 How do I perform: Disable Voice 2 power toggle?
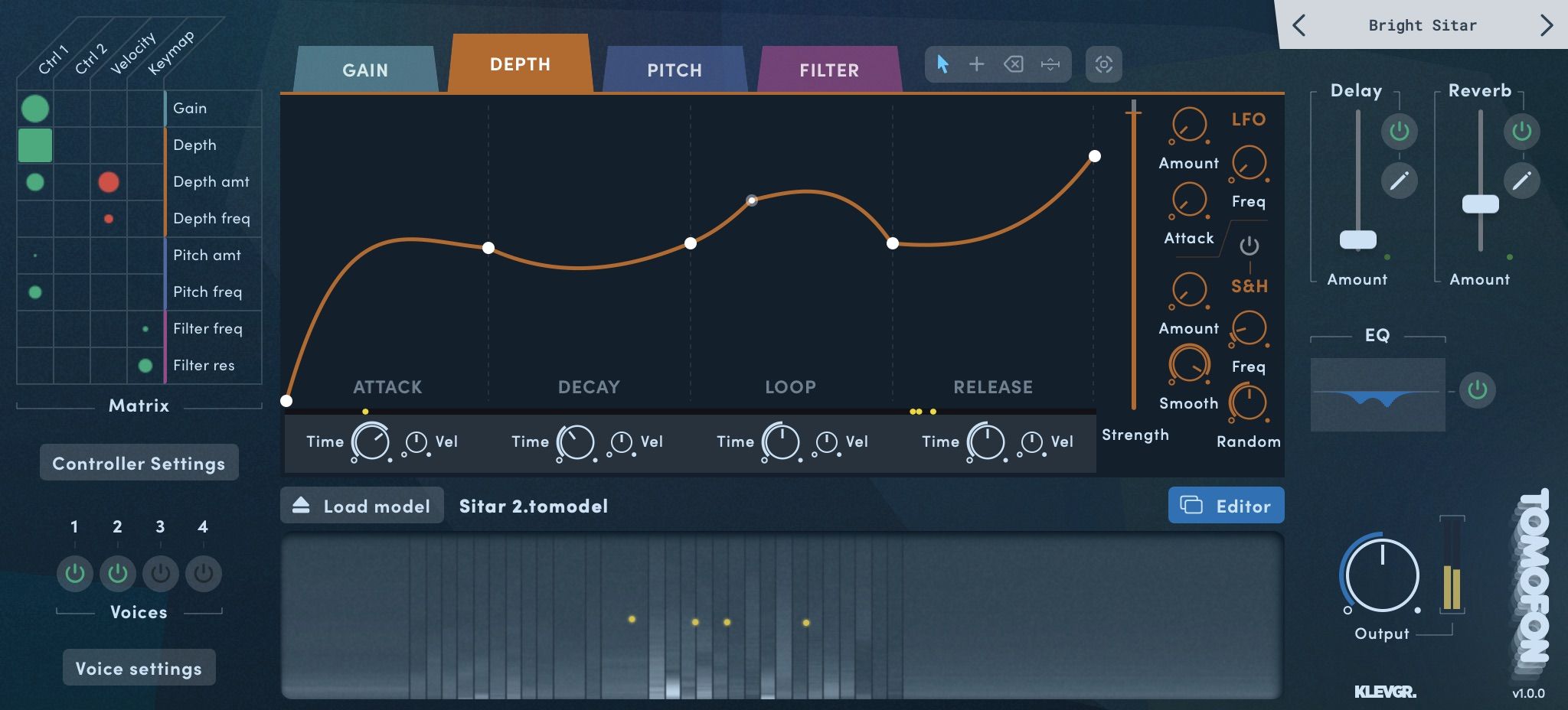pos(118,573)
